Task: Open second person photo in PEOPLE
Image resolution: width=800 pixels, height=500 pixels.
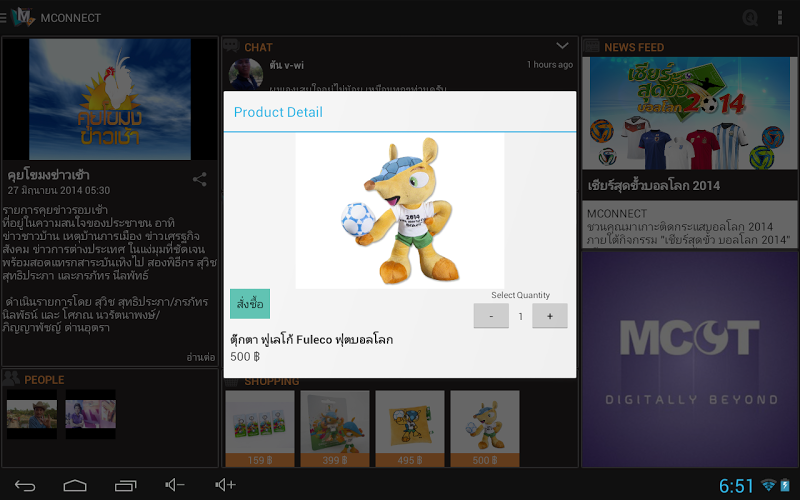Action: click(x=90, y=414)
